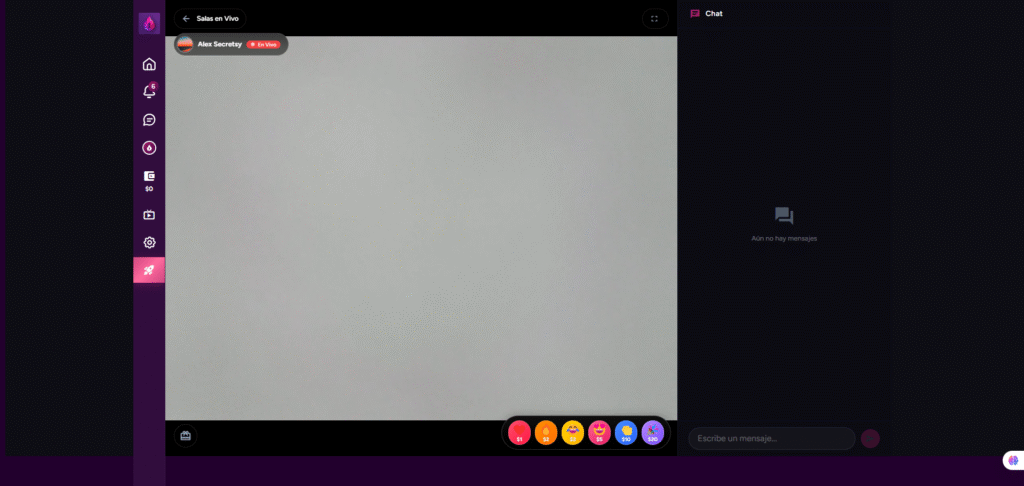Open Alex Secretsy streamer avatar
The width and height of the screenshot is (1024, 486).
[185, 44]
